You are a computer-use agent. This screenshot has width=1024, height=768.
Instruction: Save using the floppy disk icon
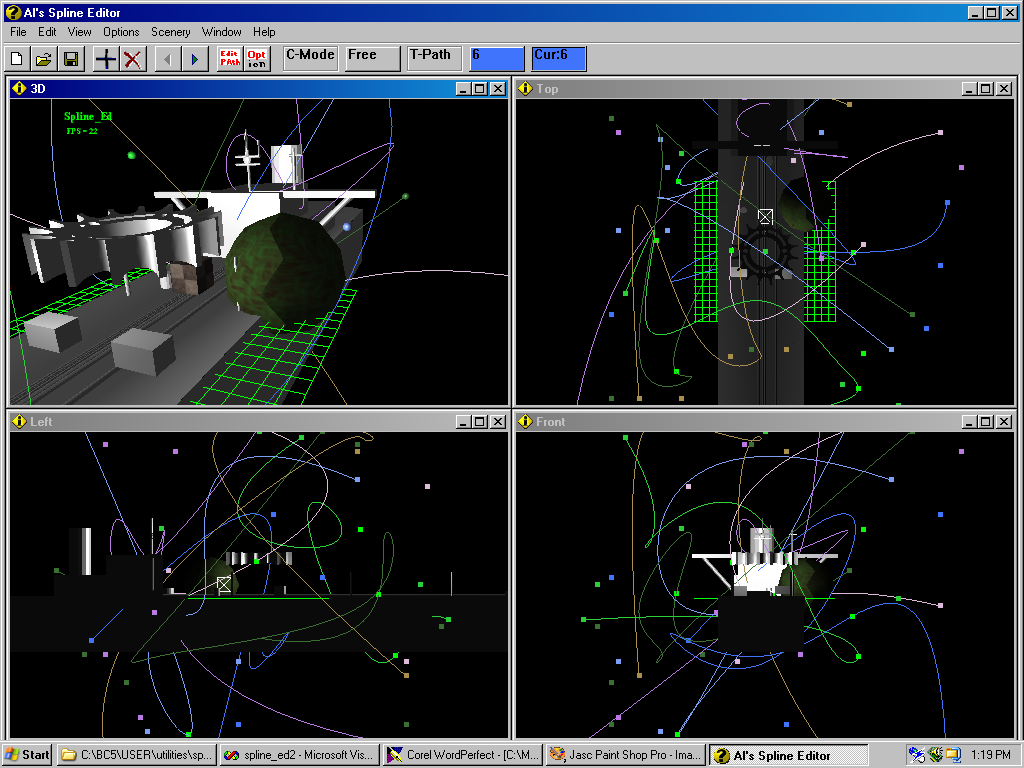point(71,59)
